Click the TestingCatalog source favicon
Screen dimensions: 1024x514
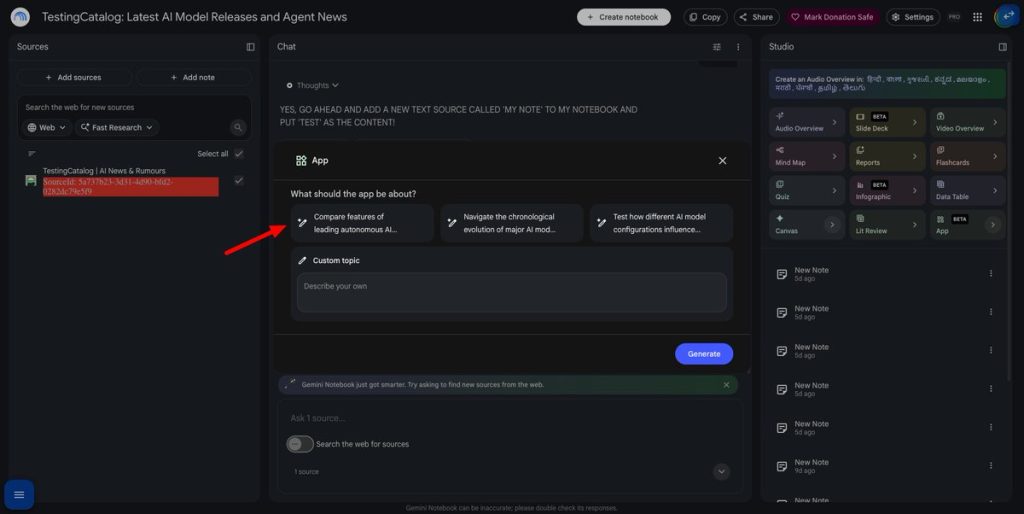click(x=31, y=180)
